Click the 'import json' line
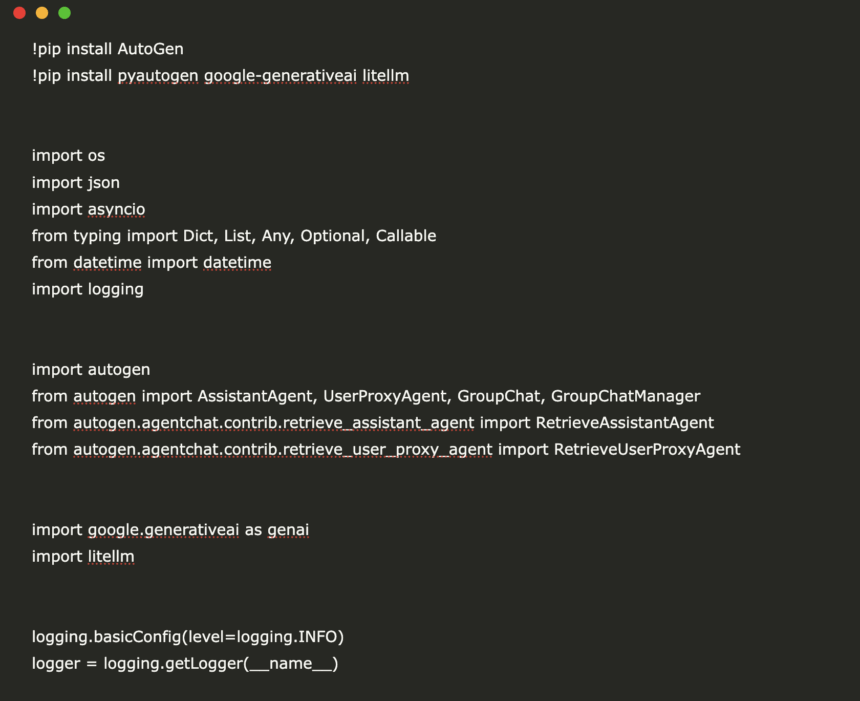This screenshot has height=701, width=860. (75, 182)
